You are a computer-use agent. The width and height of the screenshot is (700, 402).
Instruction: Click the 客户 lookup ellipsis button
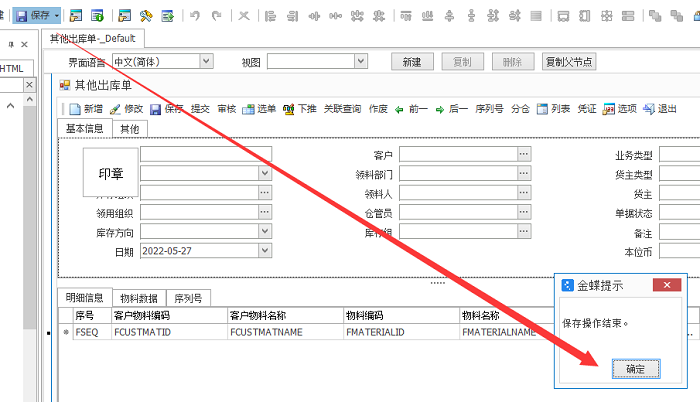[x=524, y=154]
